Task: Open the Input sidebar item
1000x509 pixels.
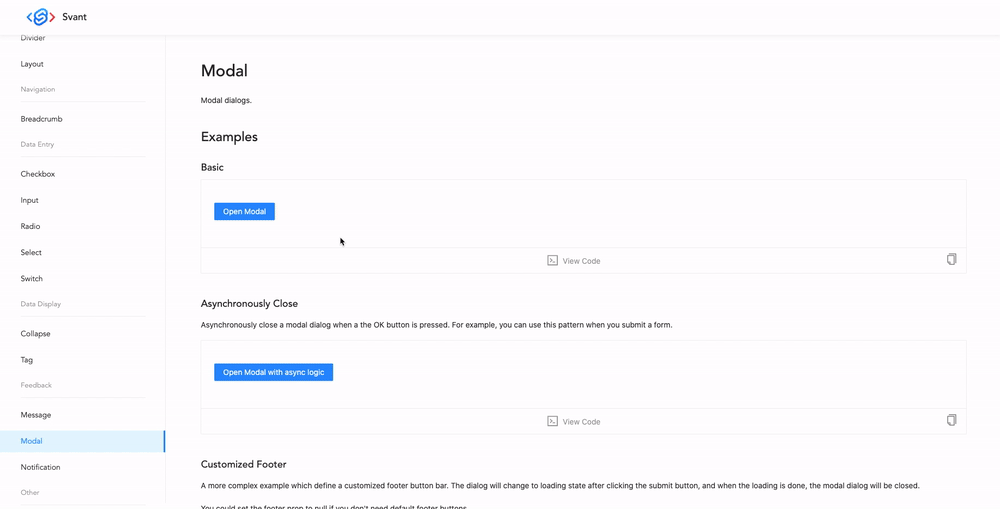Action: (x=30, y=201)
